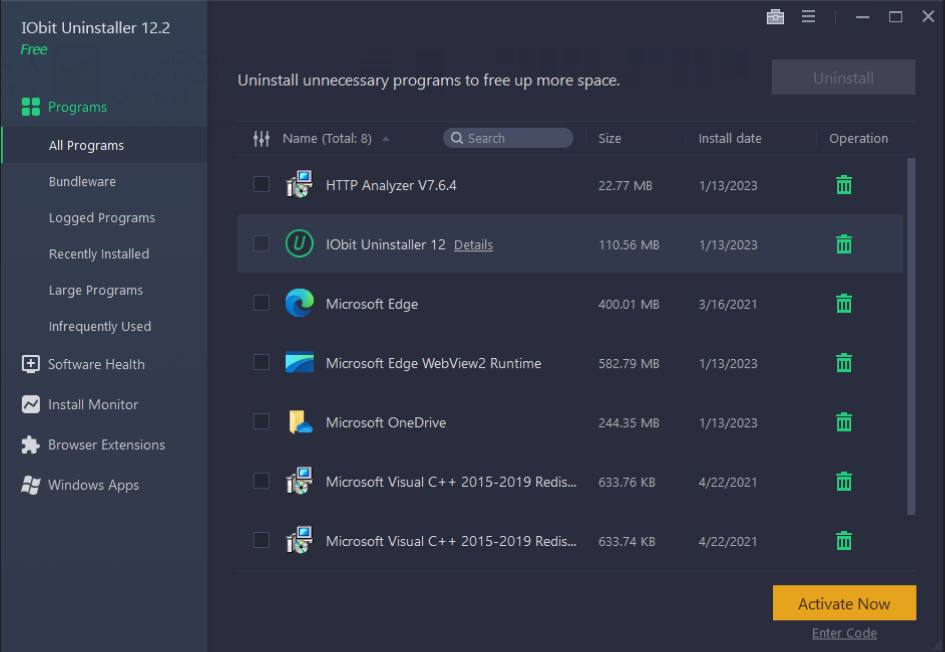Open the main hamburger menu
The height and width of the screenshot is (652, 945).
[x=808, y=16]
